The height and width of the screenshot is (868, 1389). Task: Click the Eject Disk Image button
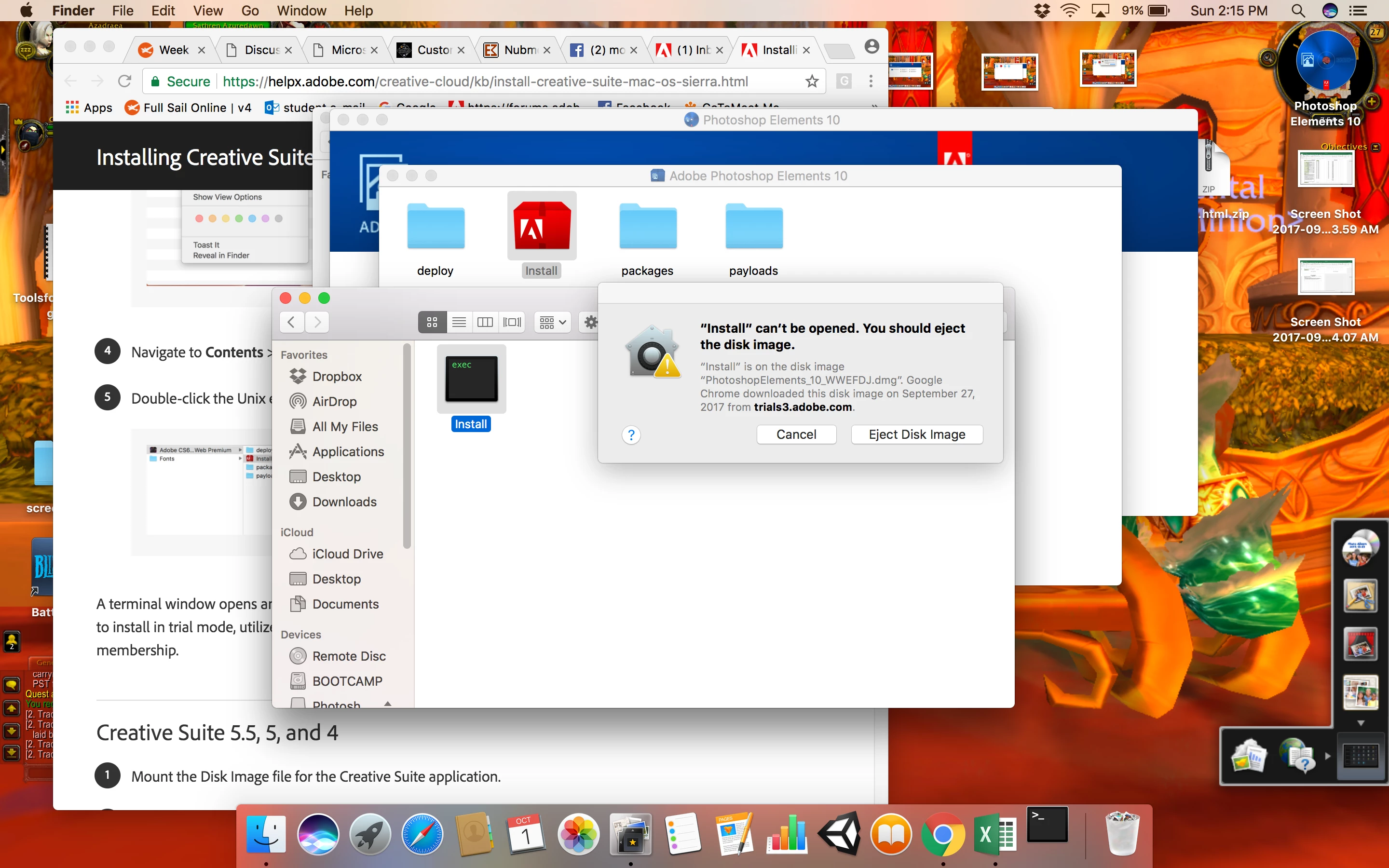(x=917, y=434)
